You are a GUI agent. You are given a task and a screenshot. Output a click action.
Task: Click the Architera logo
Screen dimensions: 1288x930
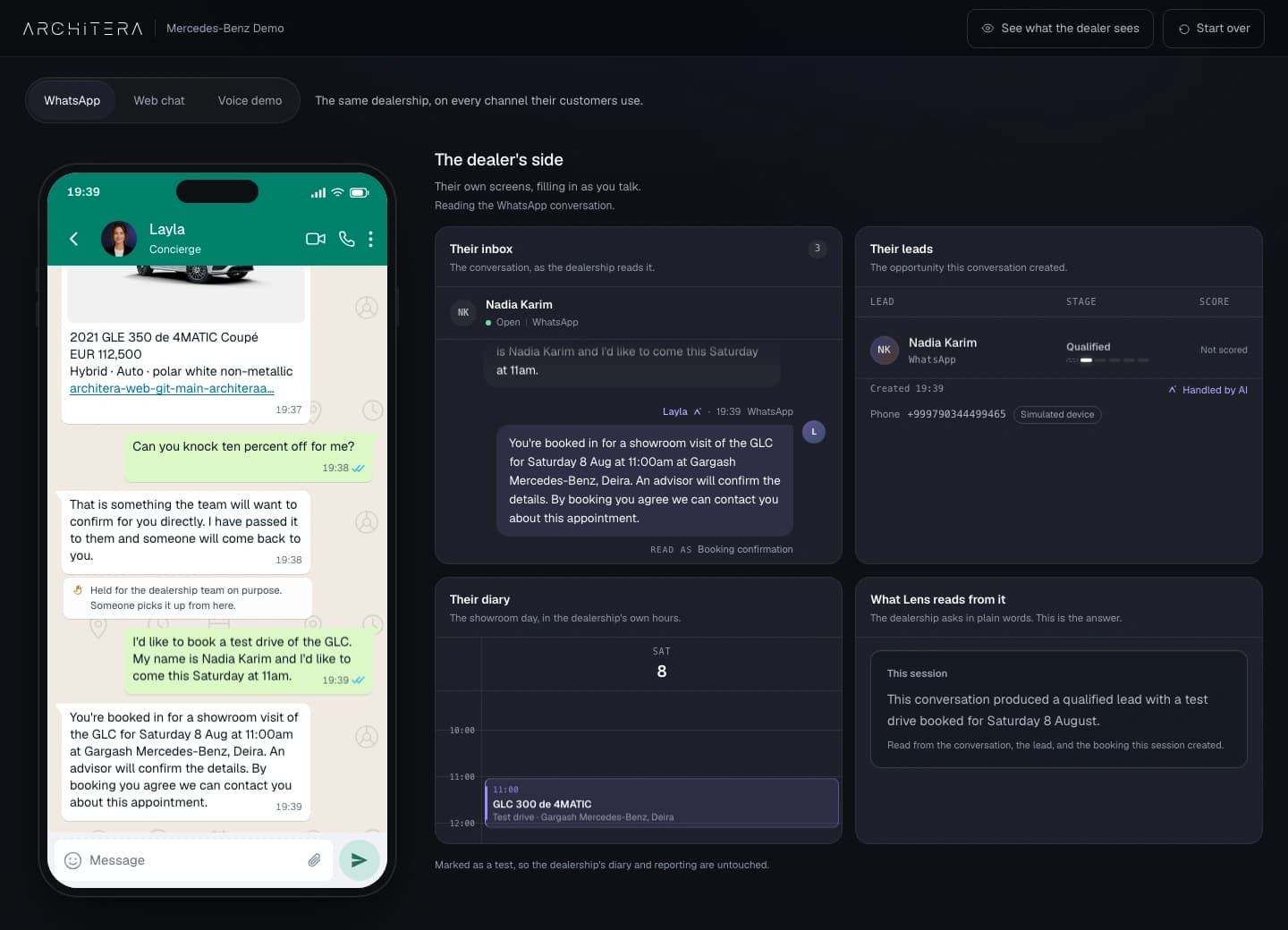[x=82, y=29]
